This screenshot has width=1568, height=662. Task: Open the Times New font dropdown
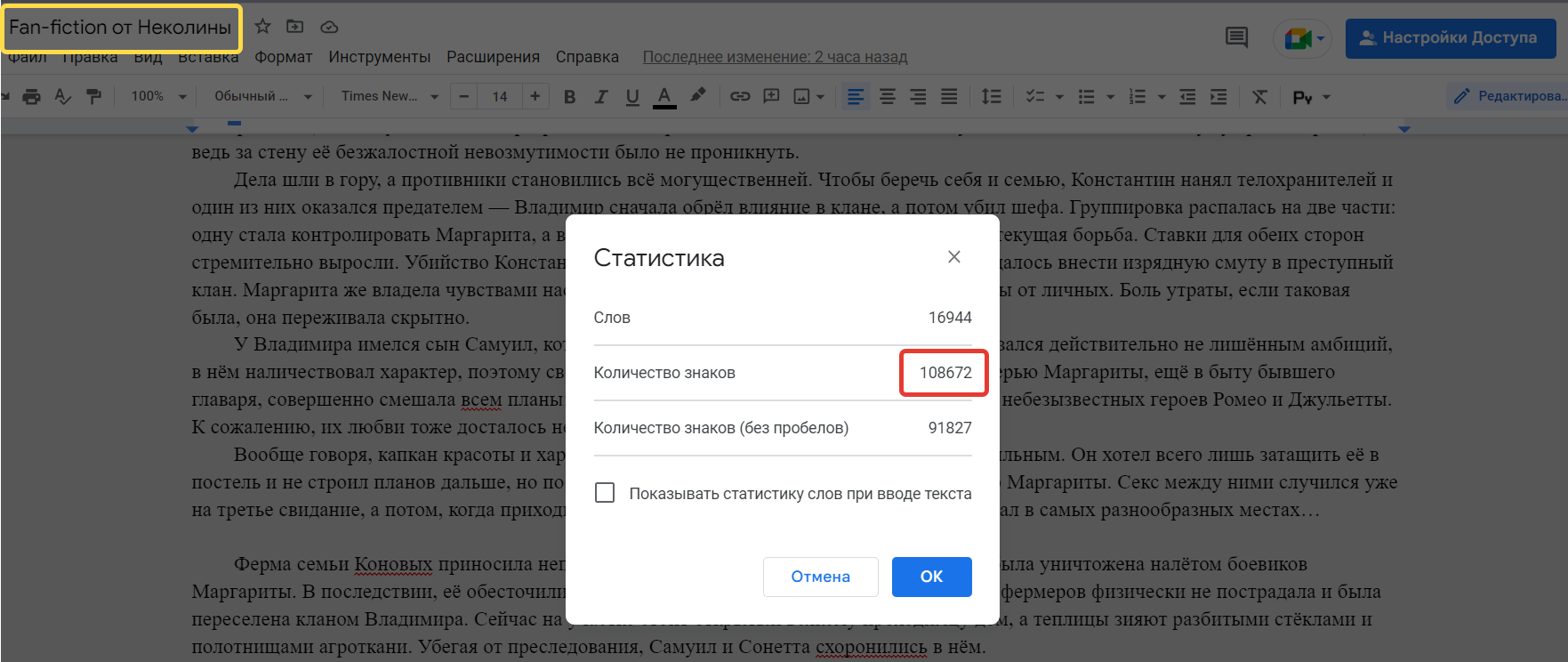[390, 96]
